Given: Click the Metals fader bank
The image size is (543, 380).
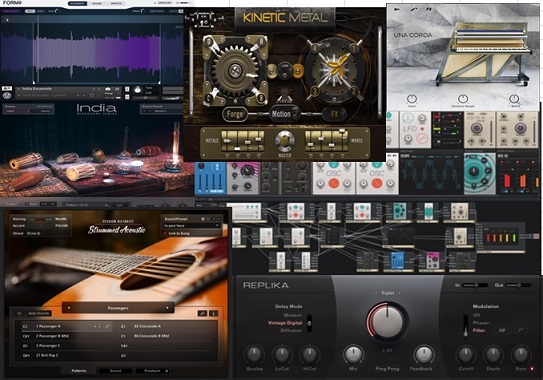Looking at the screenshot, I should click(243, 141).
